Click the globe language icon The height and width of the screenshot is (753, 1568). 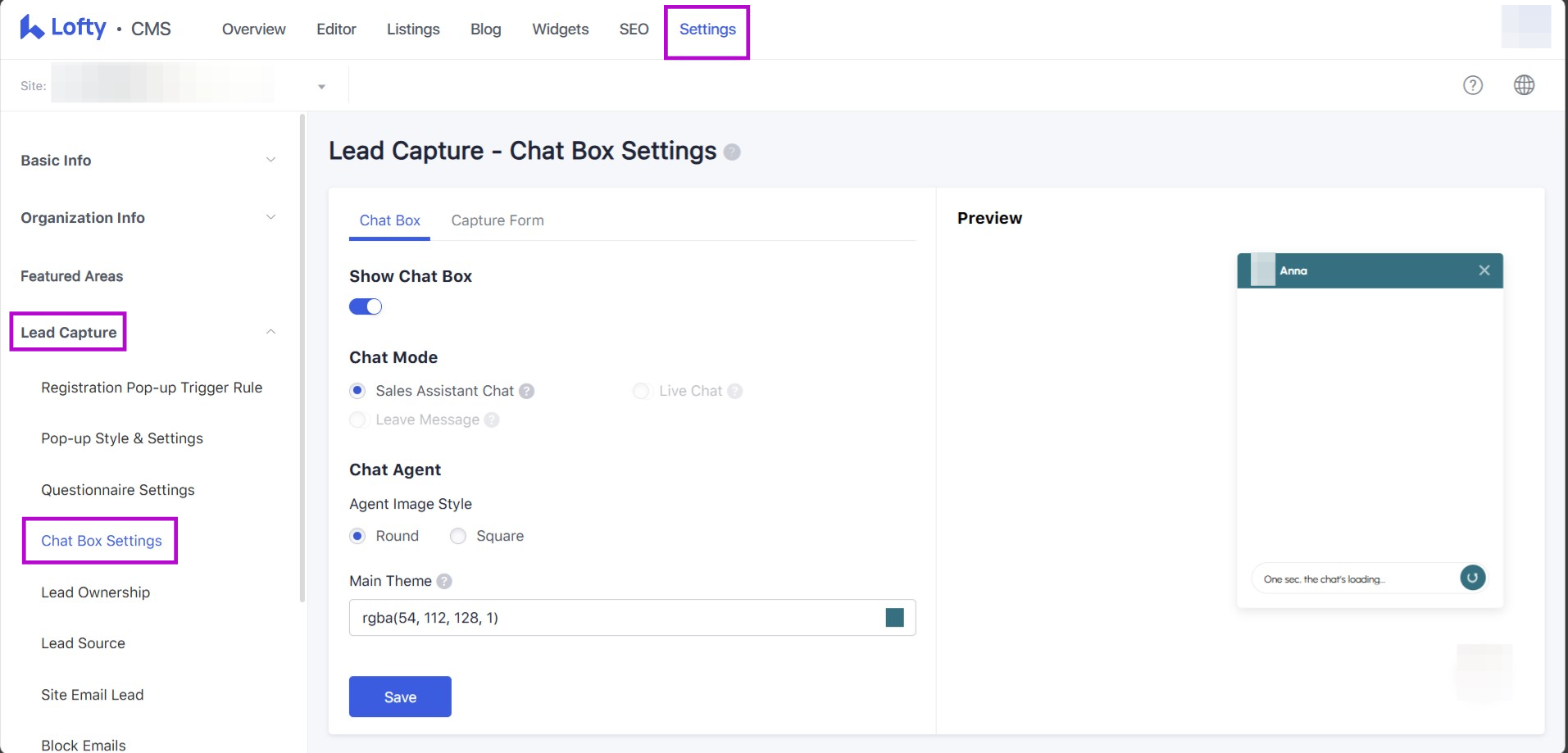click(x=1524, y=85)
